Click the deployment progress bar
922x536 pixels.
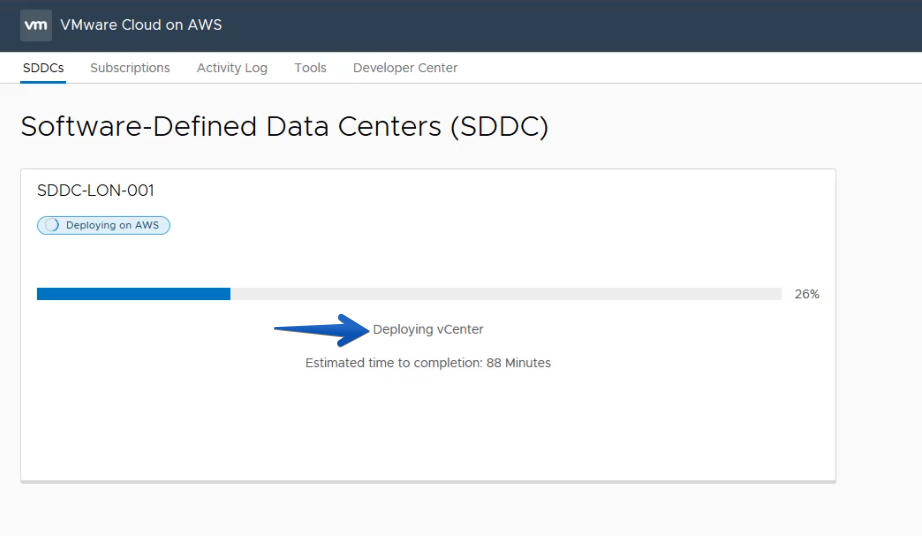coord(409,294)
